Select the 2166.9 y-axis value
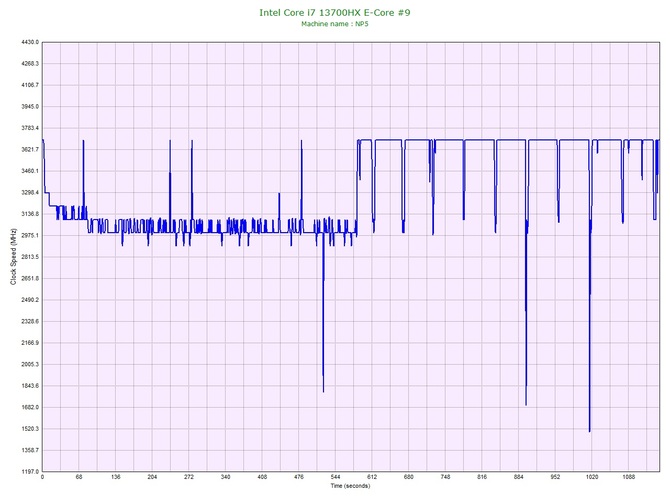Viewport: 670px width, 503px height. 30,343
